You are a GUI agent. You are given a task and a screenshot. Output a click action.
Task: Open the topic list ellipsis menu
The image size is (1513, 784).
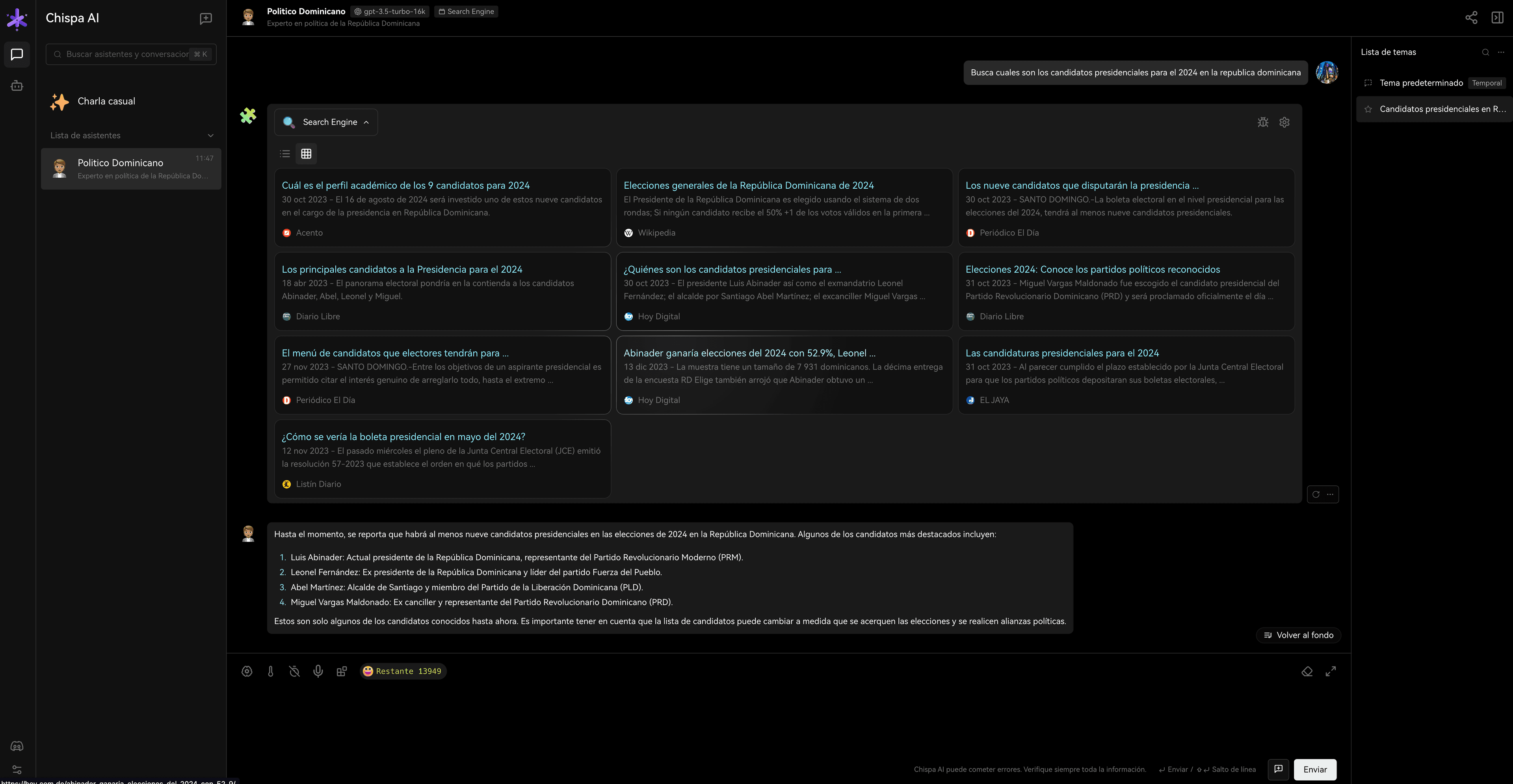coord(1501,52)
